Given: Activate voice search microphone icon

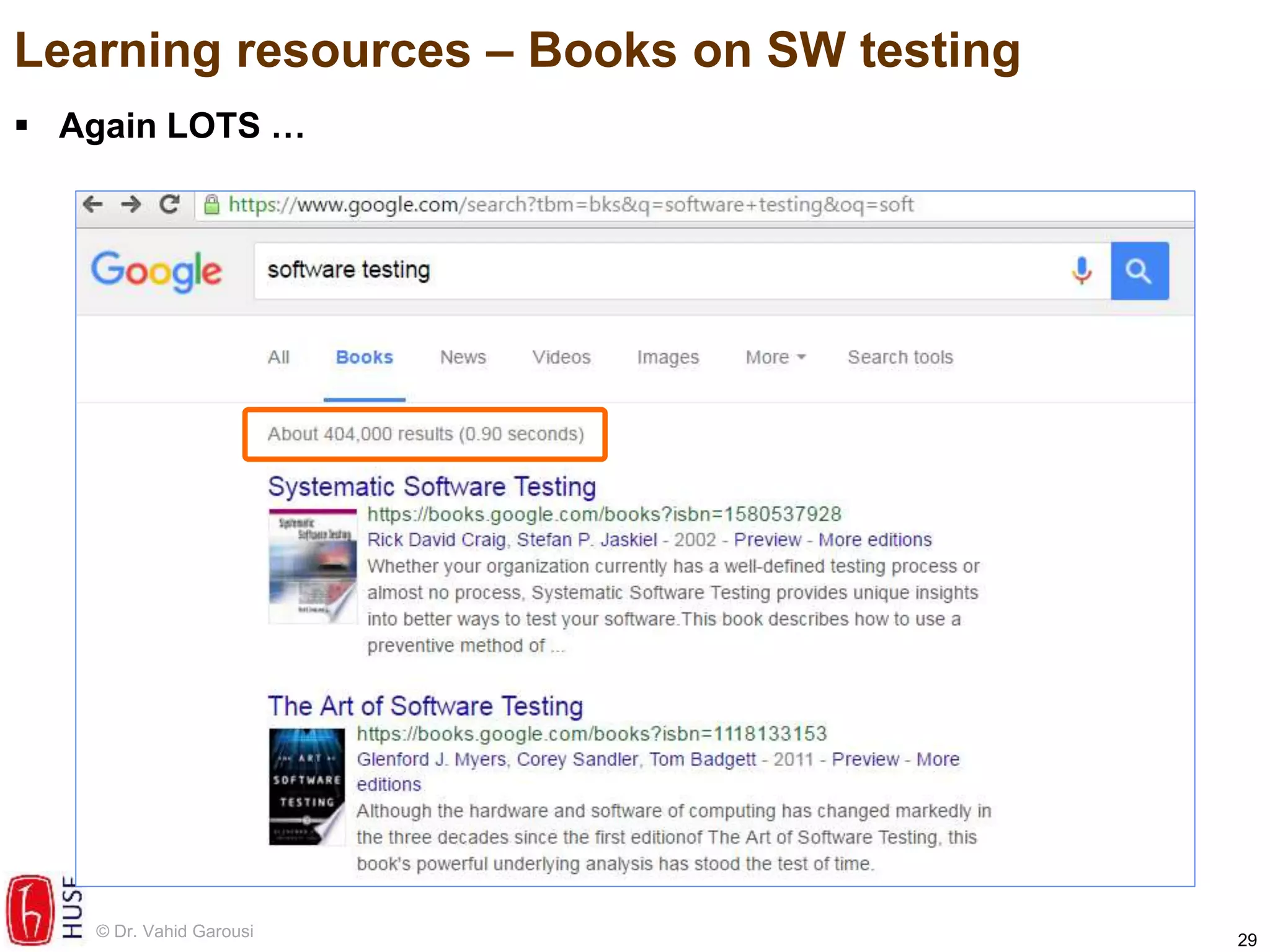Looking at the screenshot, I should tap(1081, 271).
